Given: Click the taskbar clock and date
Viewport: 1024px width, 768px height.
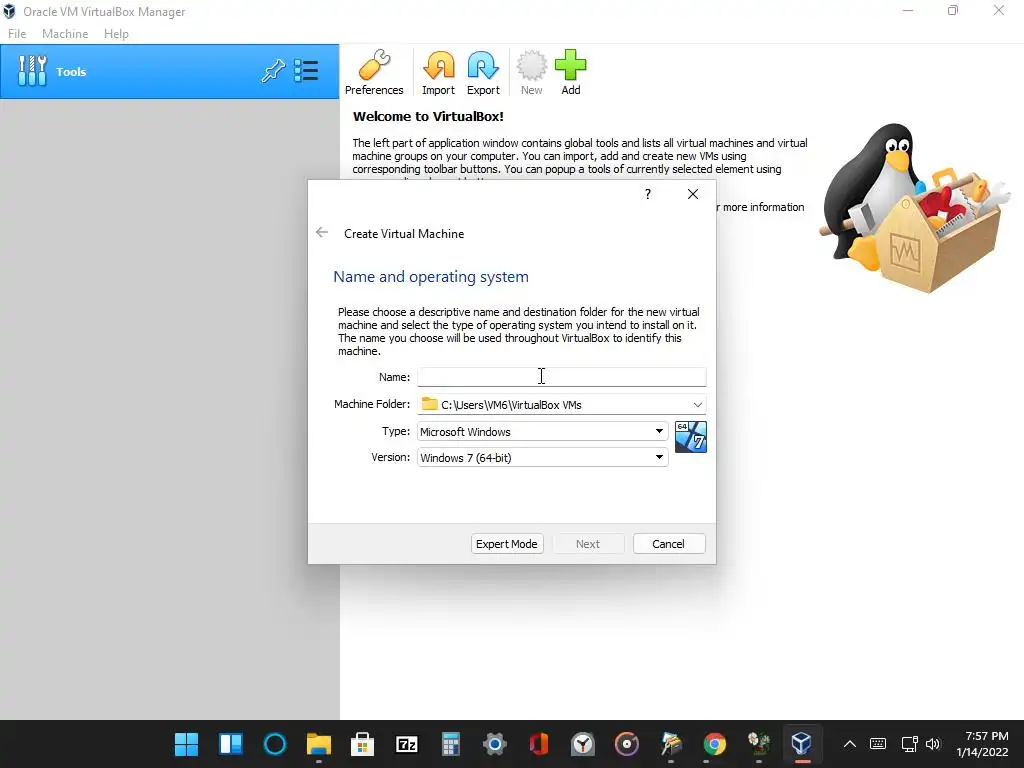Looking at the screenshot, I should coord(984,744).
